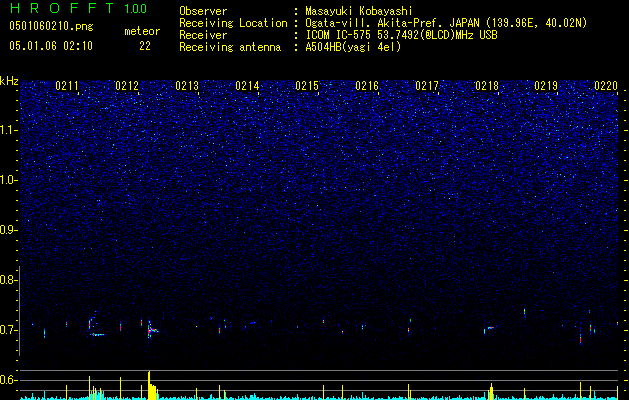Click the 0212 time marker
Image resolution: width=629 pixels, height=400 pixels.
click(127, 86)
